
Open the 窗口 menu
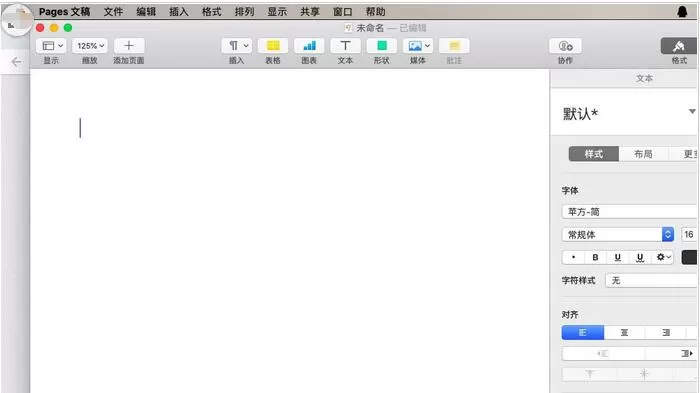coord(343,12)
